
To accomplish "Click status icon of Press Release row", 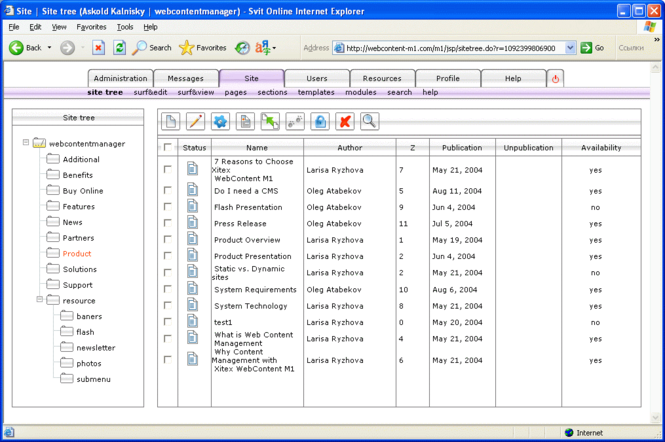I will (x=193, y=222).
